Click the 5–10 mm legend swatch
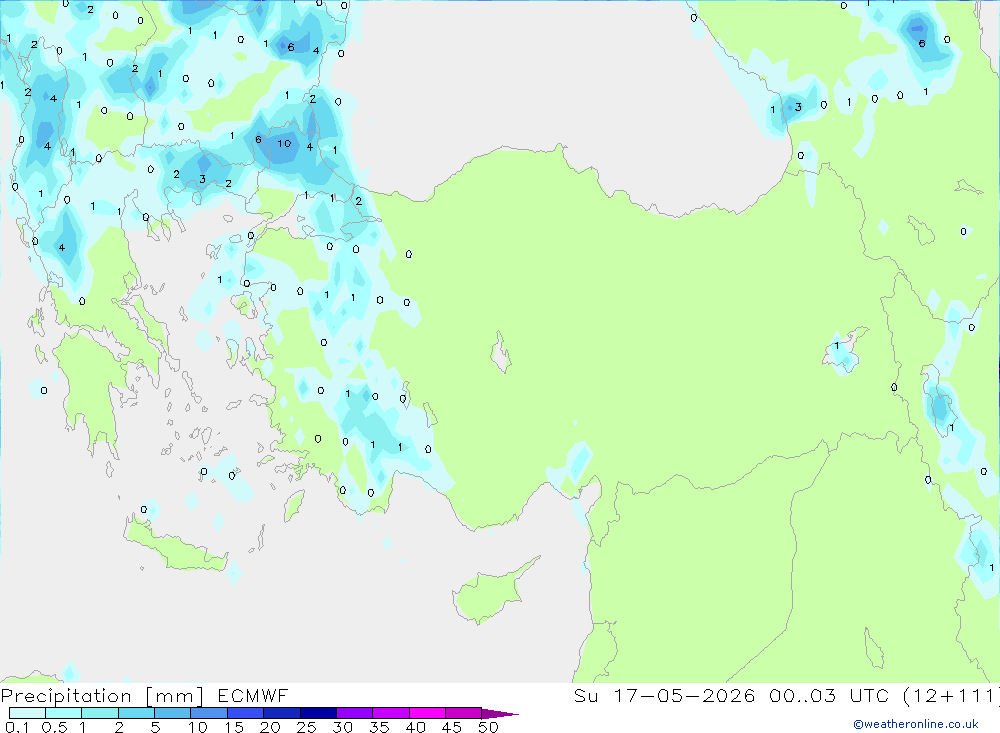This screenshot has height=733, width=1000. coord(173,713)
